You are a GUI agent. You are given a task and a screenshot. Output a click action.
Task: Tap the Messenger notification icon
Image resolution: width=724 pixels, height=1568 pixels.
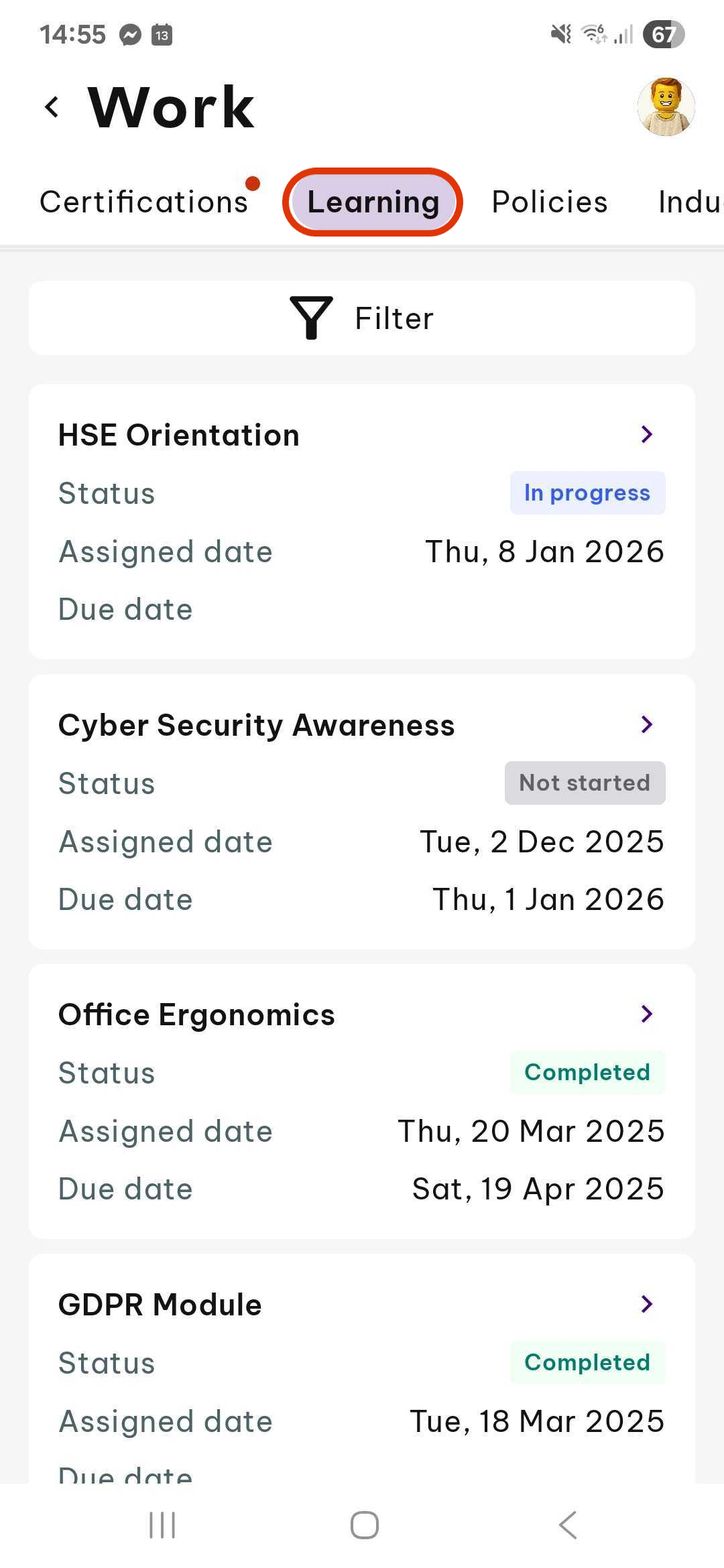tap(131, 34)
